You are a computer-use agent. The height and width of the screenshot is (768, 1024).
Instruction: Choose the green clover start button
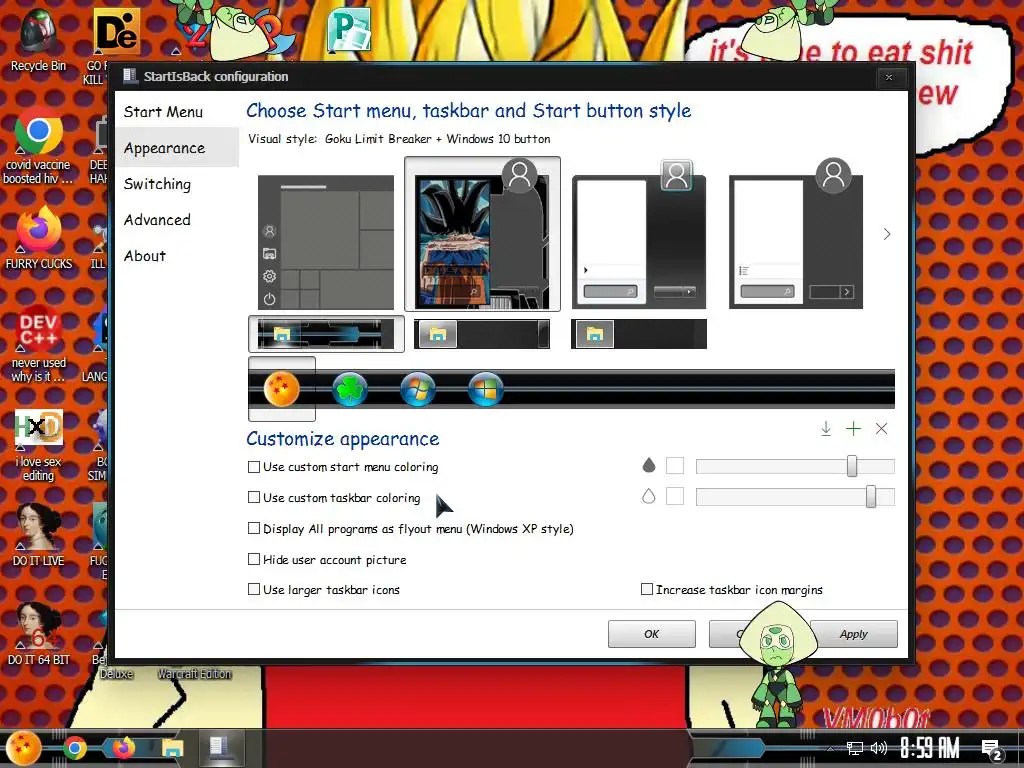[349, 389]
